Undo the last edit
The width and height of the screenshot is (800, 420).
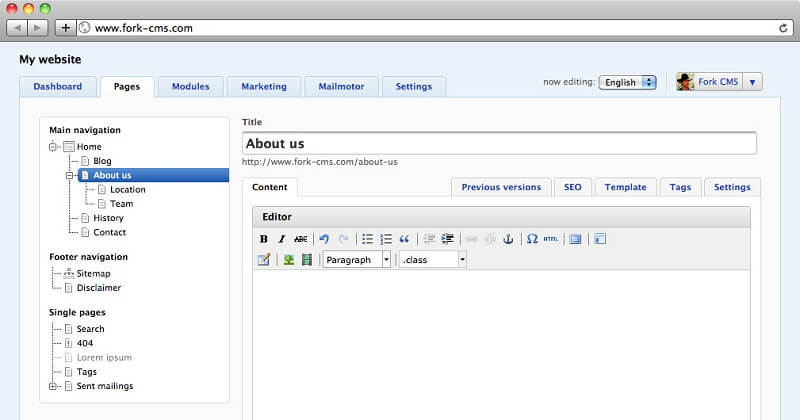click(324, 239)
